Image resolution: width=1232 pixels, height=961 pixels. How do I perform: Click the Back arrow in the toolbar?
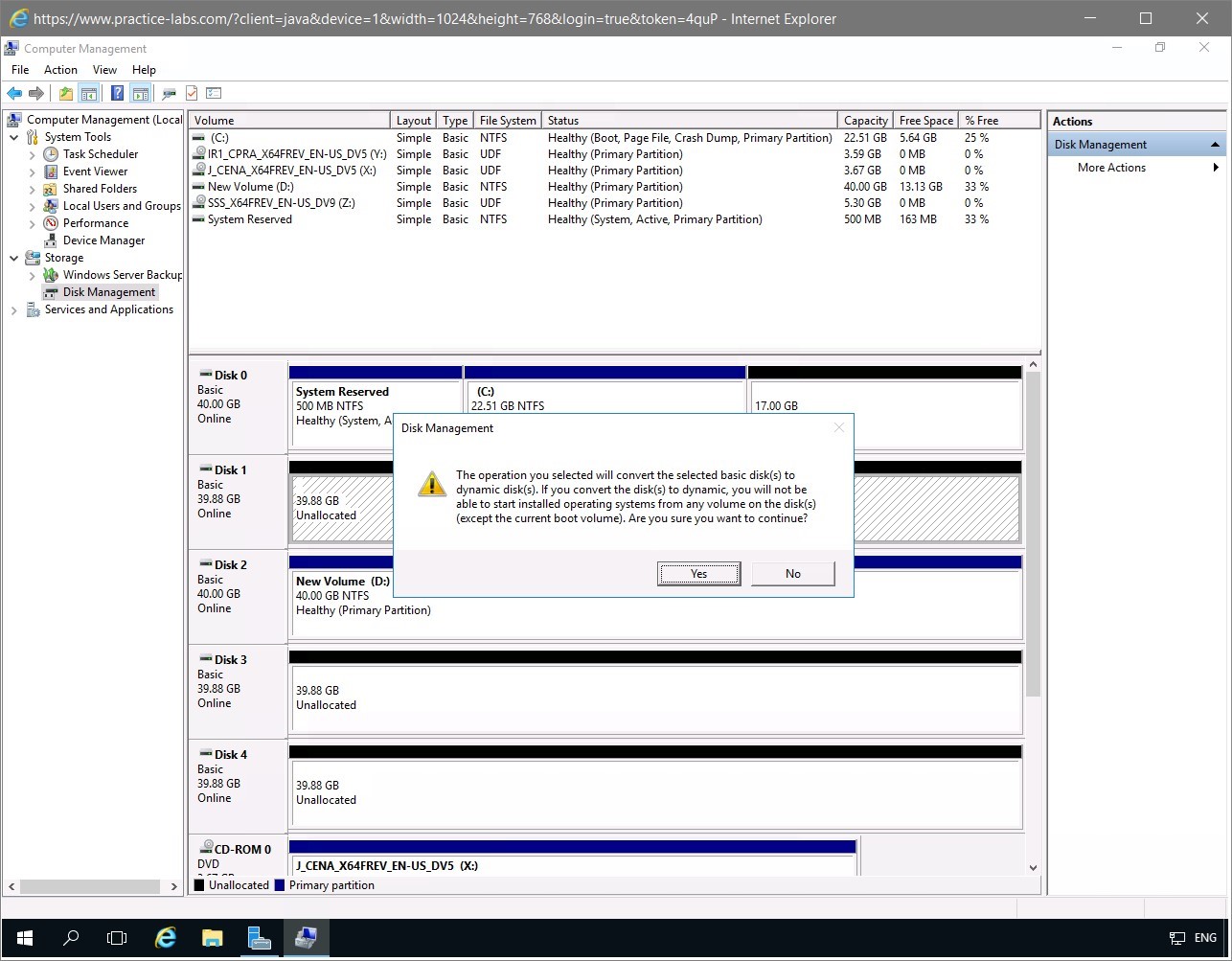(14, 93)
